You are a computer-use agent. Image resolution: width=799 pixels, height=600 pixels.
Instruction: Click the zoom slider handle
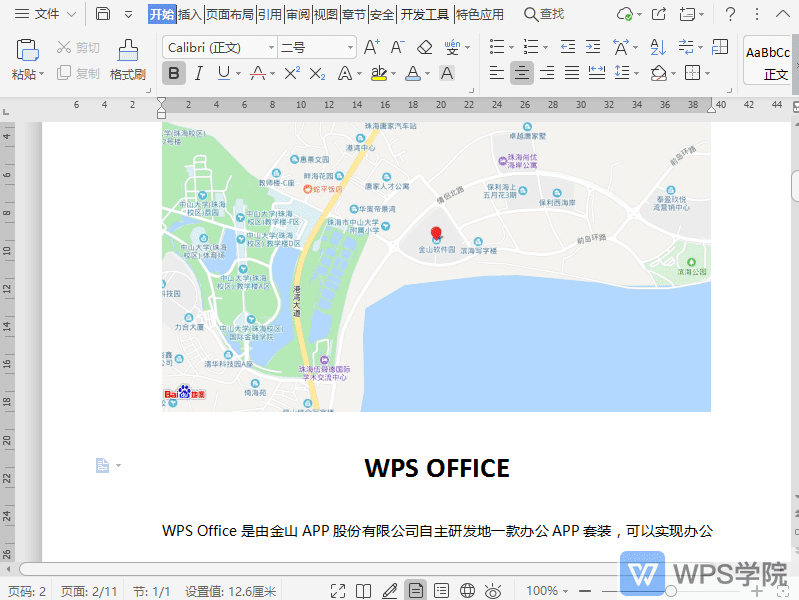(x=671, y=591)
